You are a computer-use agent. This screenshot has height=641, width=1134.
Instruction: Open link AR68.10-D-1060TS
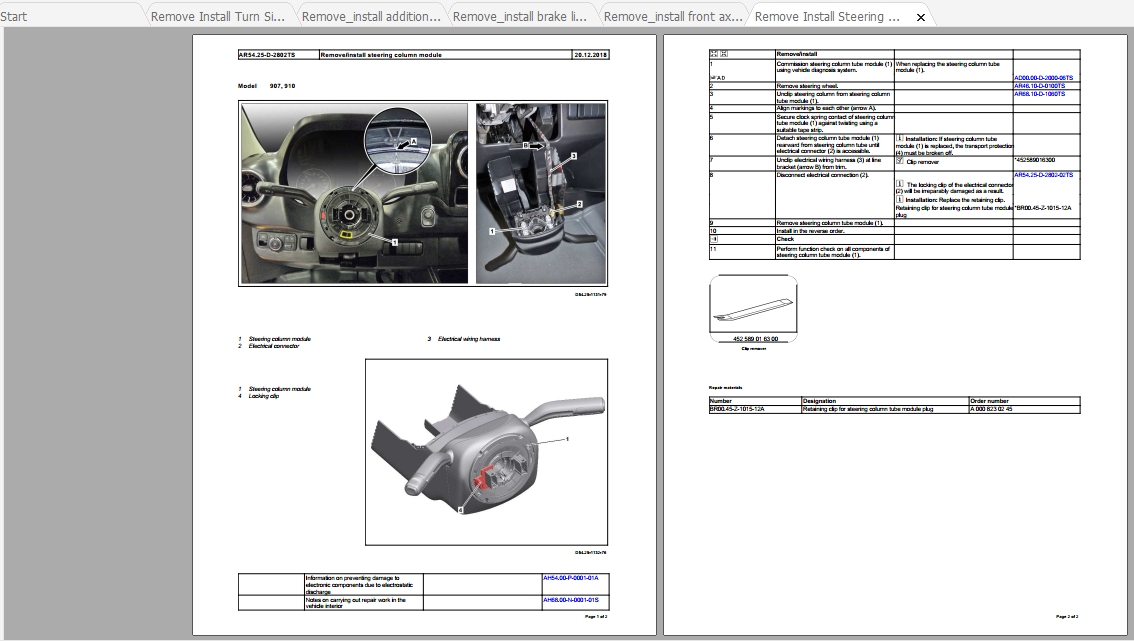(x=1039, y=93)
